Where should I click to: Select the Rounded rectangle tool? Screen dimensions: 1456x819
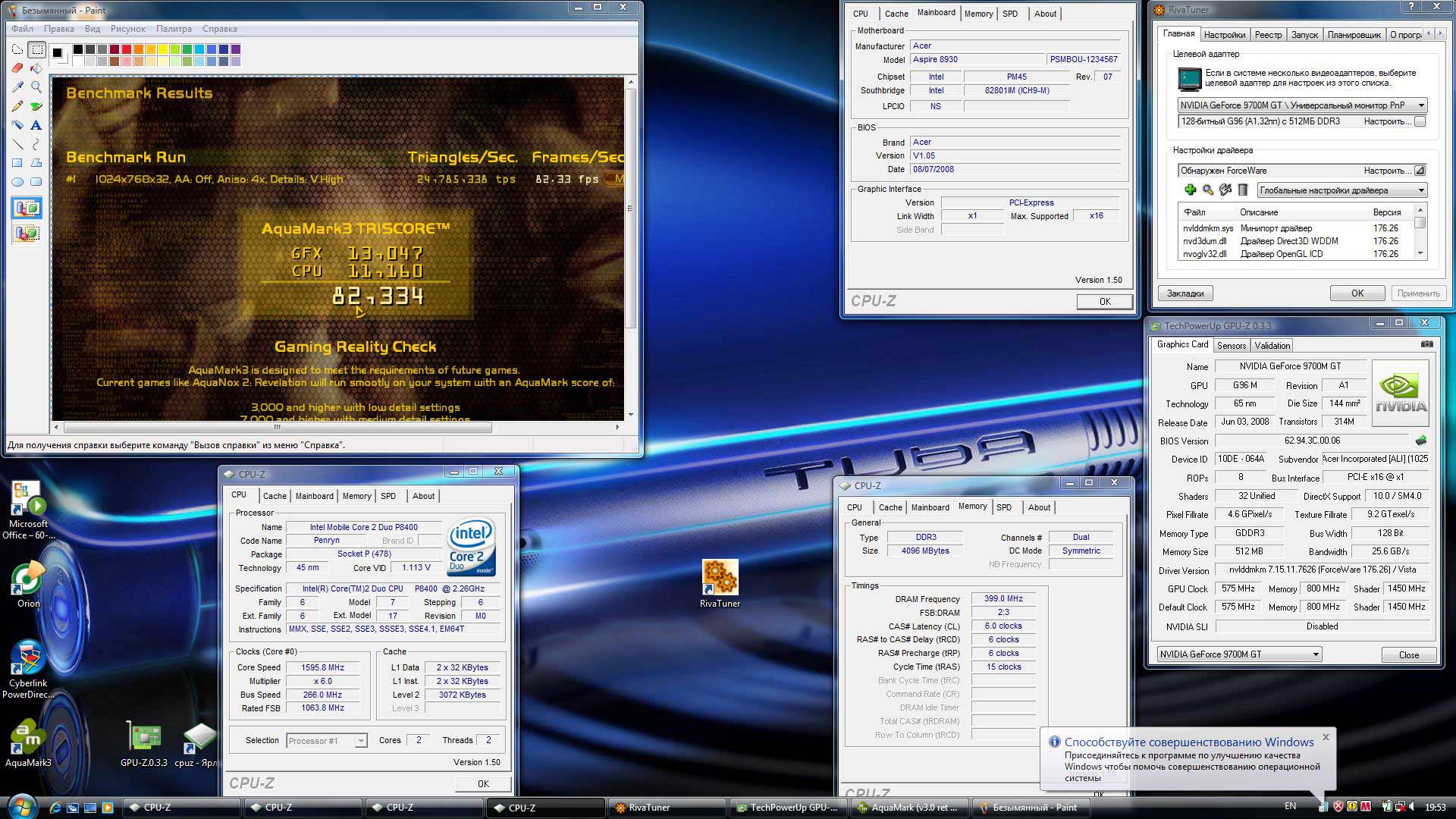point(36,182)
